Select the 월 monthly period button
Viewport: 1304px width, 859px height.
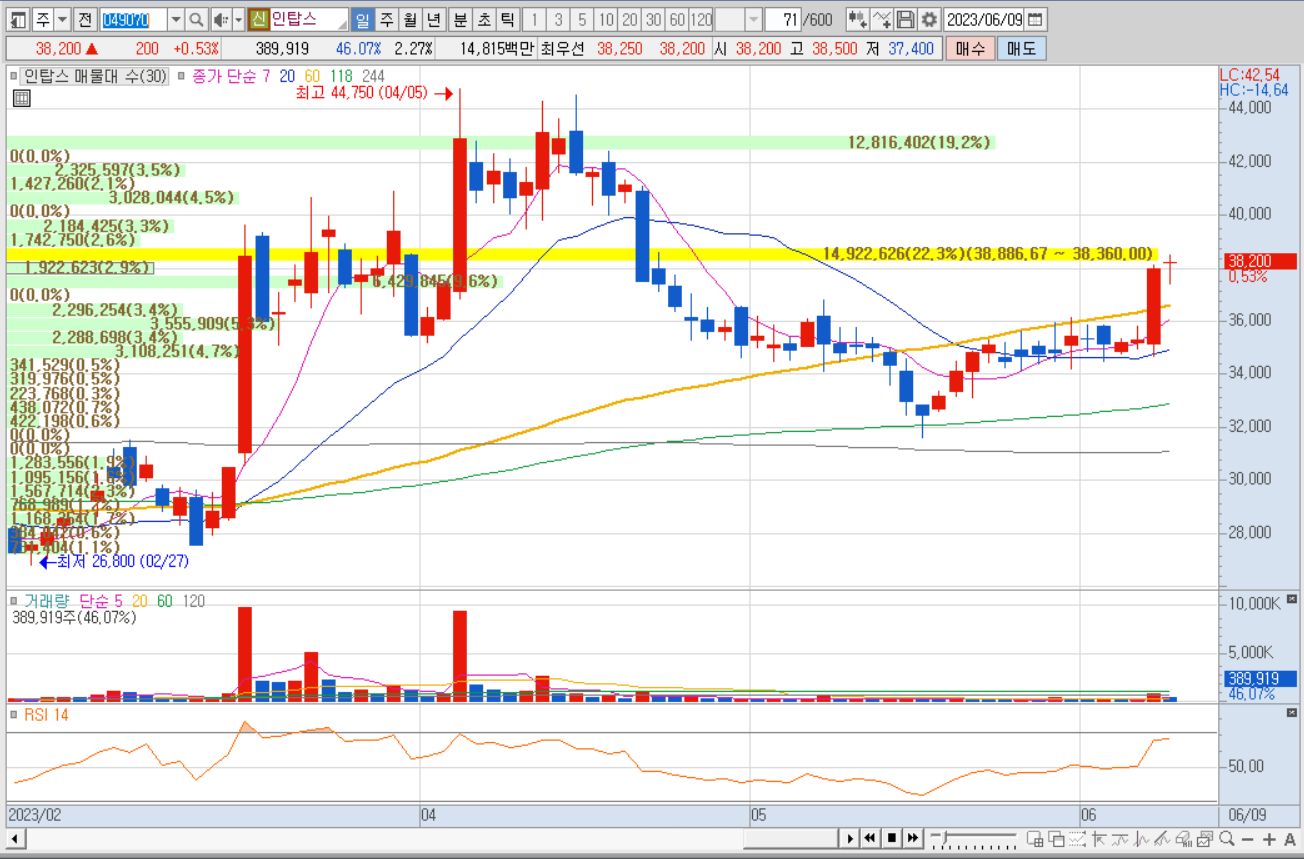410,19
